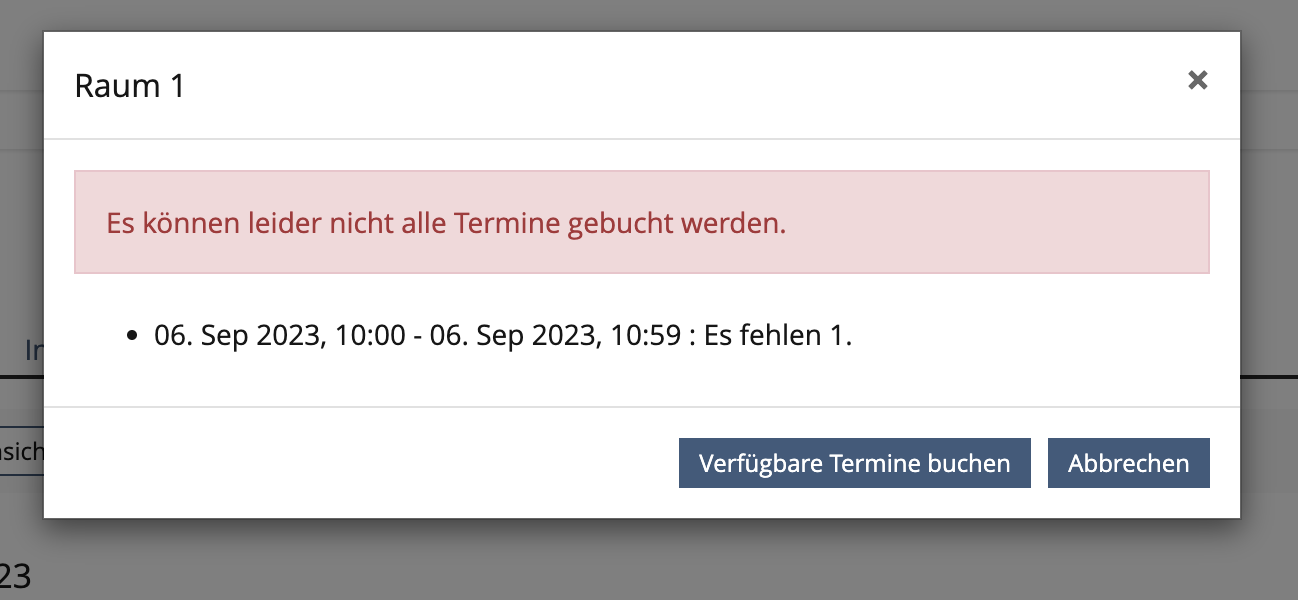This screenshot has width=1298, height=600.
Task: Click the cut-off "nsich" button at left edge
Action: point(20,452)
